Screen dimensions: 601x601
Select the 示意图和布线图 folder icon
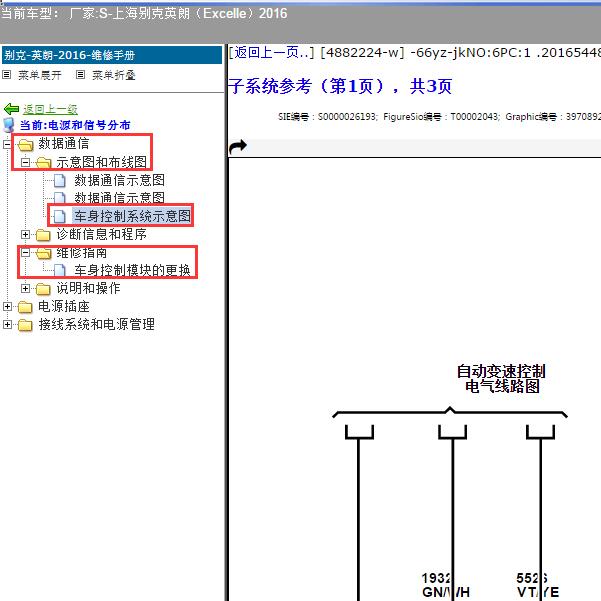pyautogui.click(x=43, y=163)
